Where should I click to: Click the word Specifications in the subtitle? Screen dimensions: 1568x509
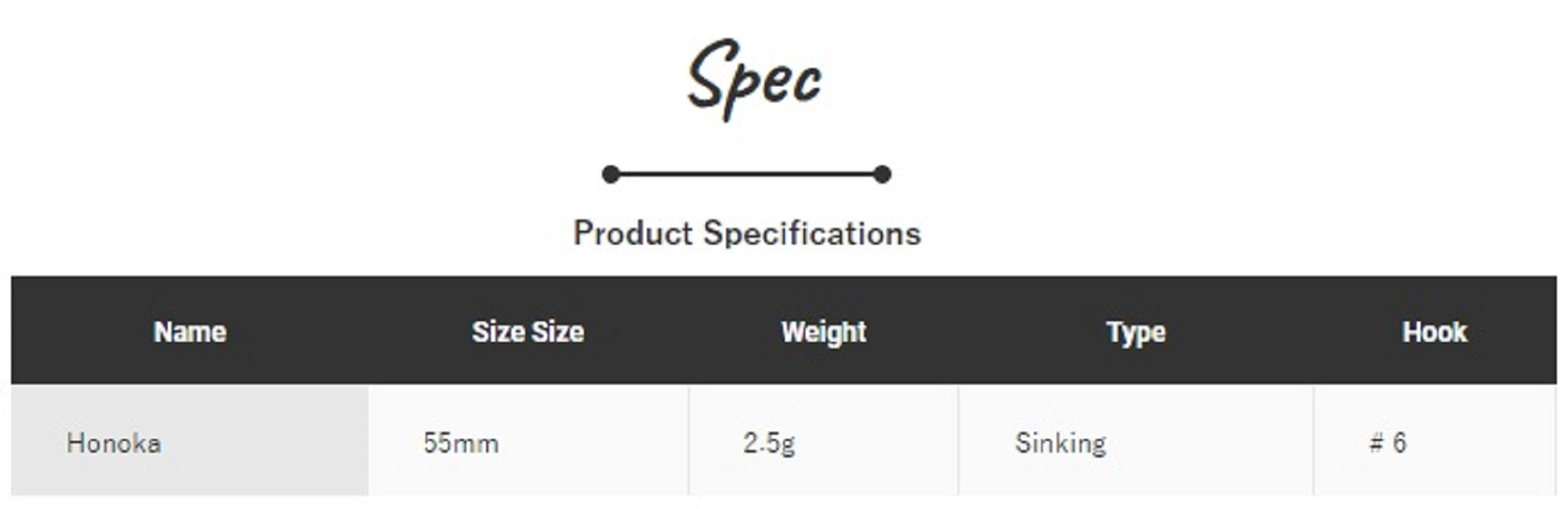(x=811, y=234)
